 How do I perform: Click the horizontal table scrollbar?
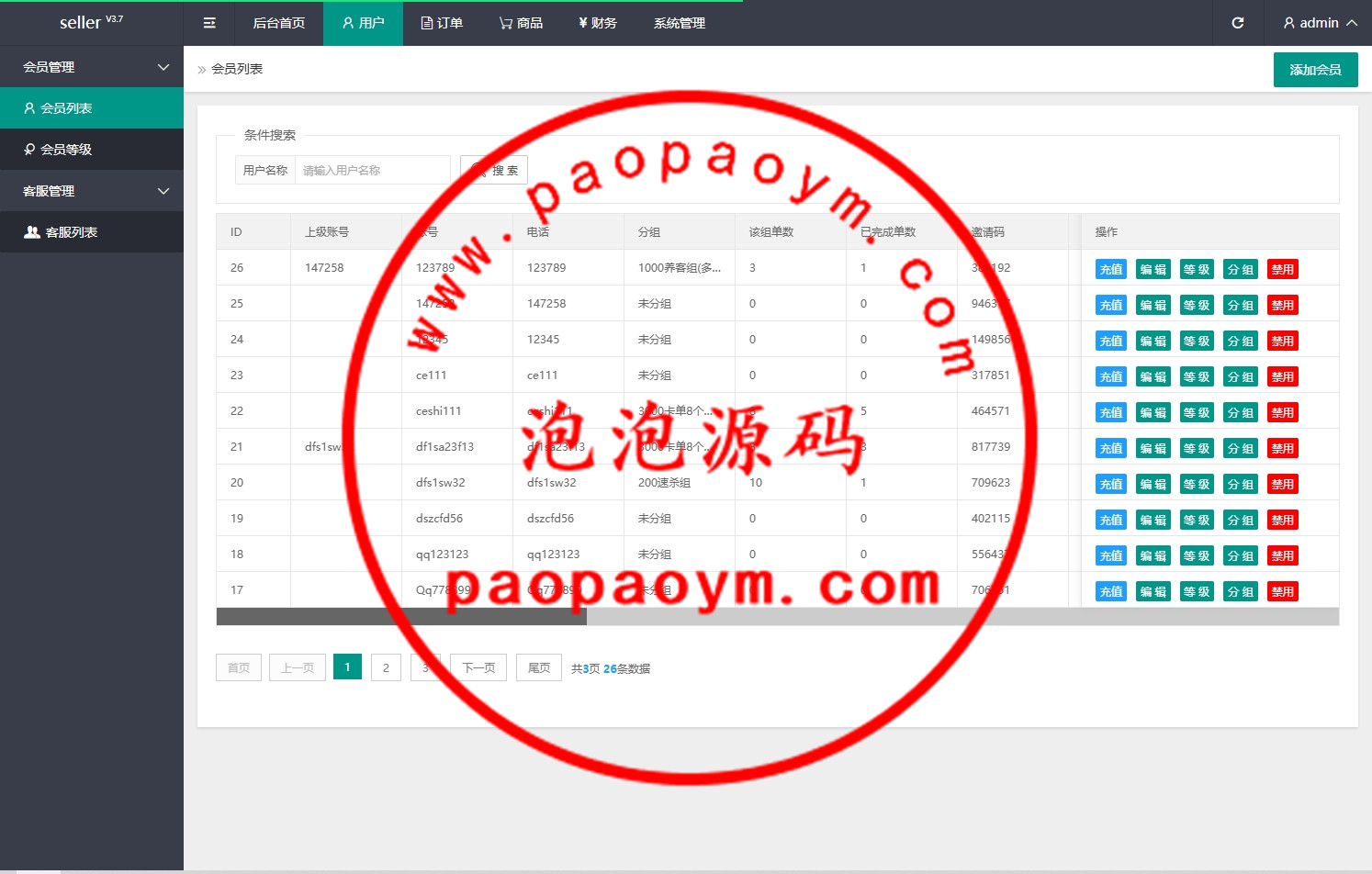click(401, 617)
